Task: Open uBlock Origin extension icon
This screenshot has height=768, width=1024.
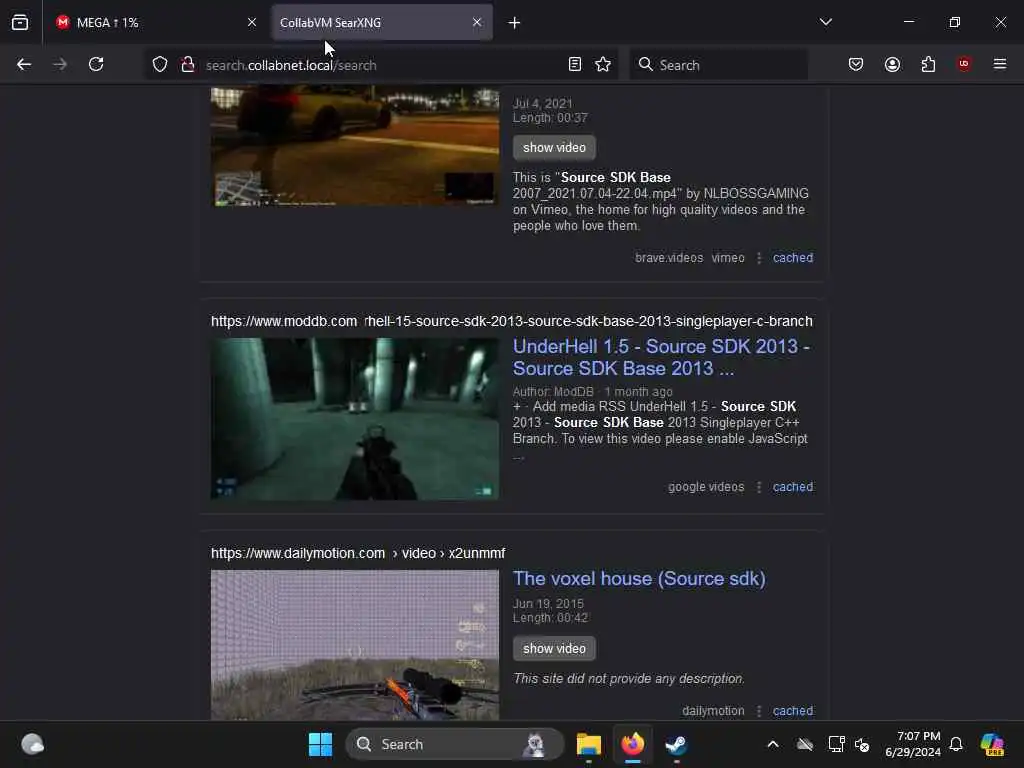Action: 964,64
